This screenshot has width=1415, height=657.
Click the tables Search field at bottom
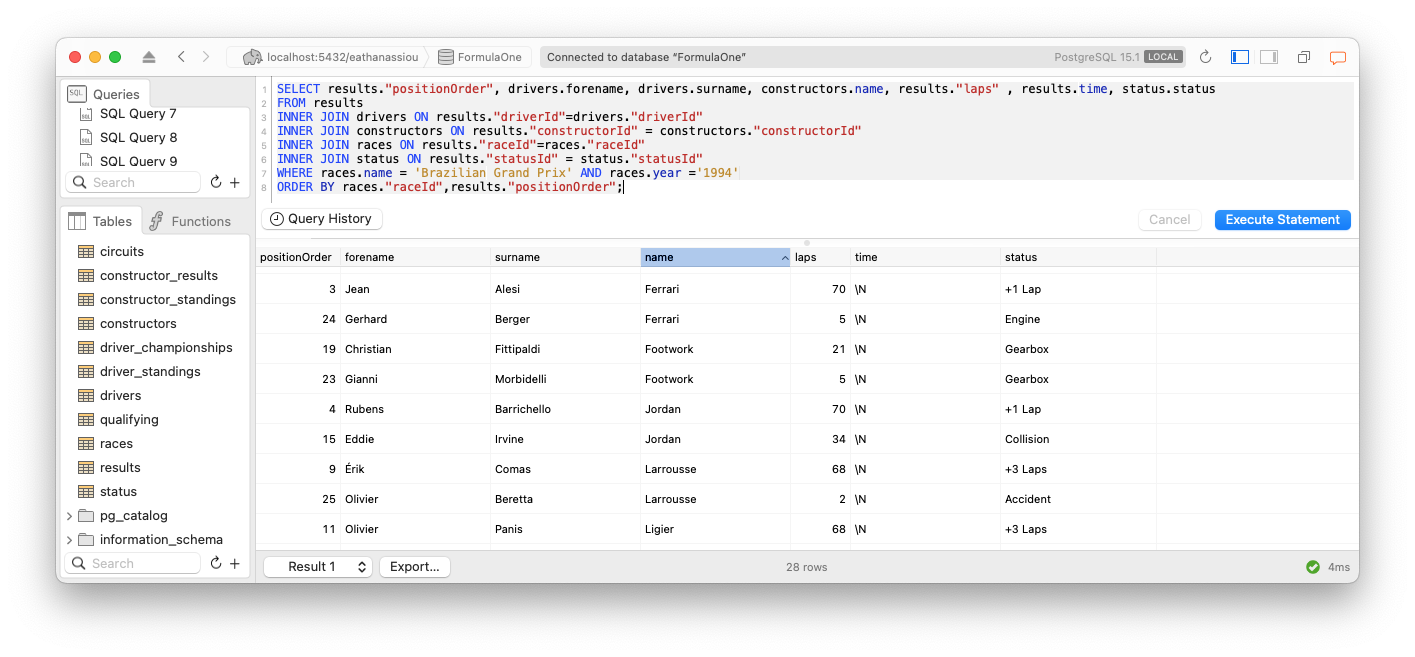pos(135,564)
